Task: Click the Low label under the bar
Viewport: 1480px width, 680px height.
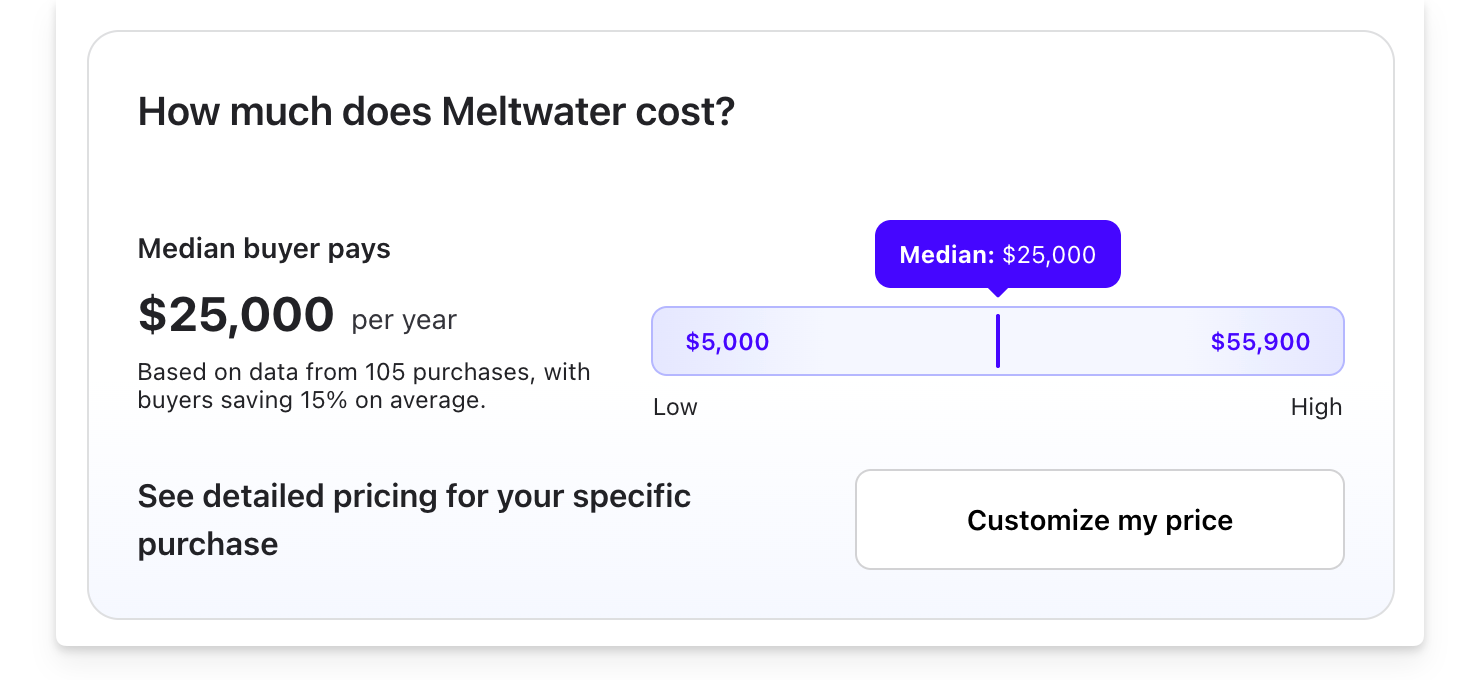Action: [675, 407]
